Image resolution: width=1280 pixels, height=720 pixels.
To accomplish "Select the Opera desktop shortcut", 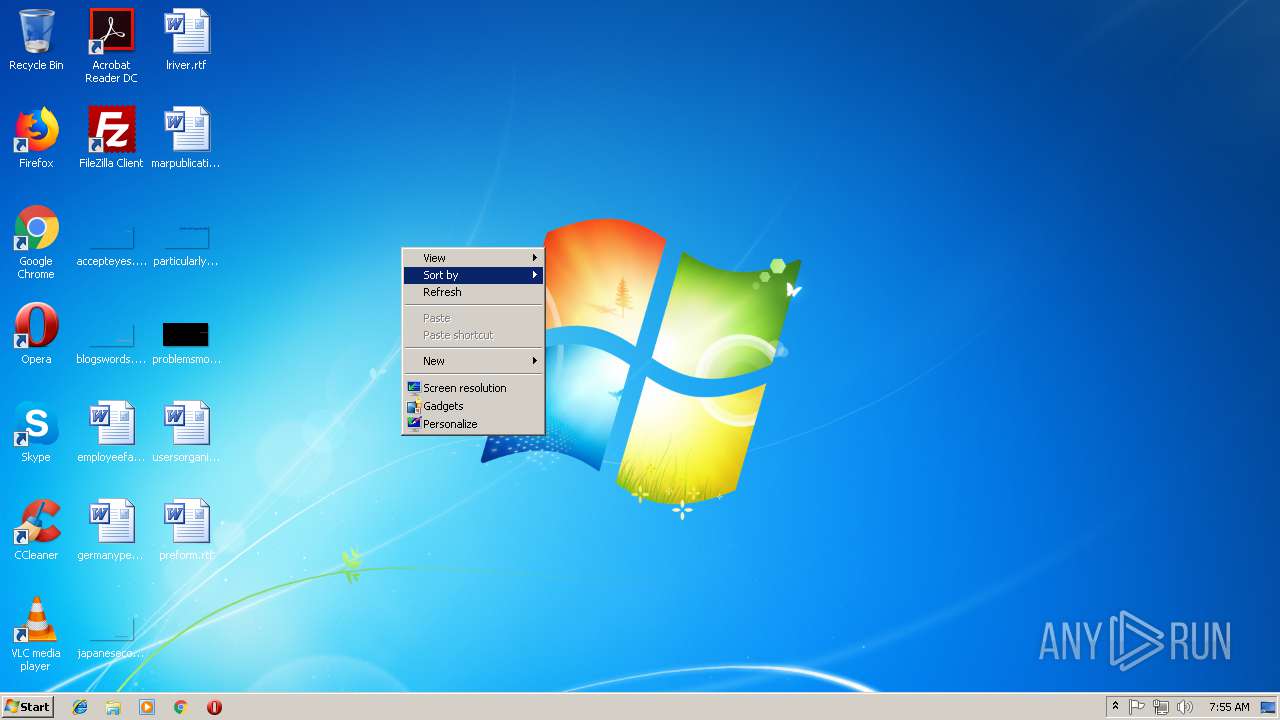I will click(36, 334).
